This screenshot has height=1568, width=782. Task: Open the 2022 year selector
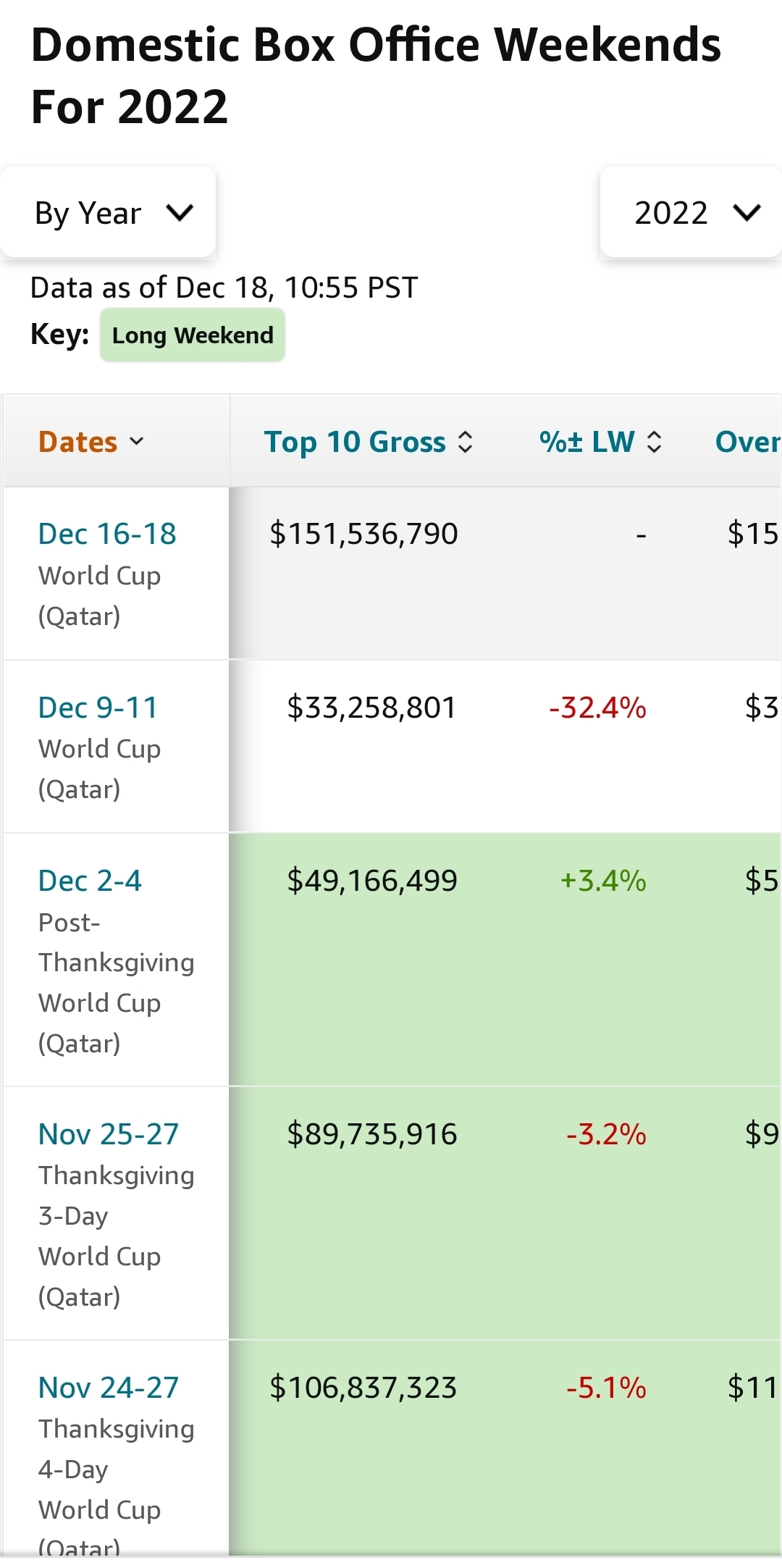click(691, 213)
